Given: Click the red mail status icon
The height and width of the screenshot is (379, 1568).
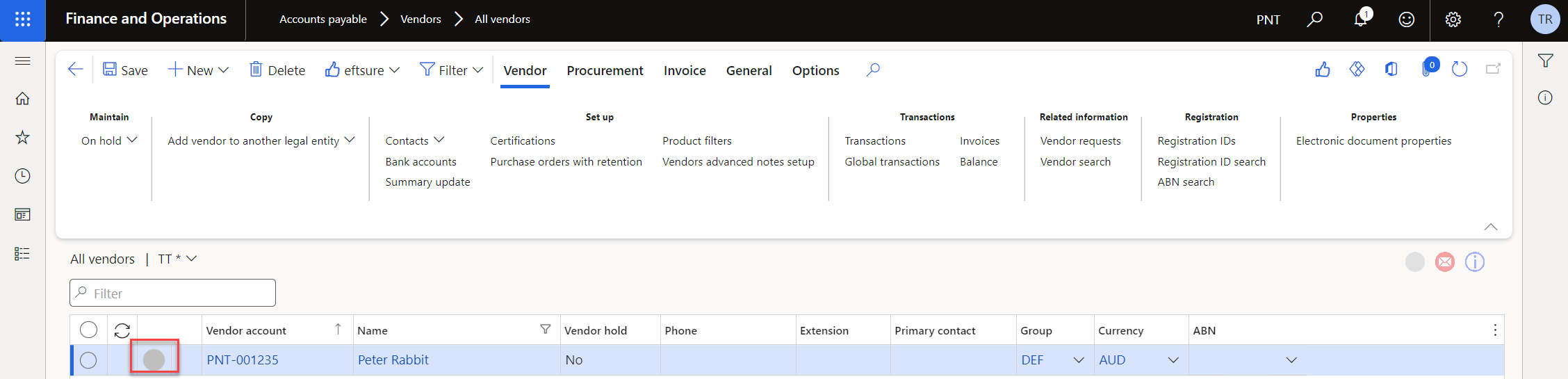Looking at the screenshot, I should (1445, 262).
